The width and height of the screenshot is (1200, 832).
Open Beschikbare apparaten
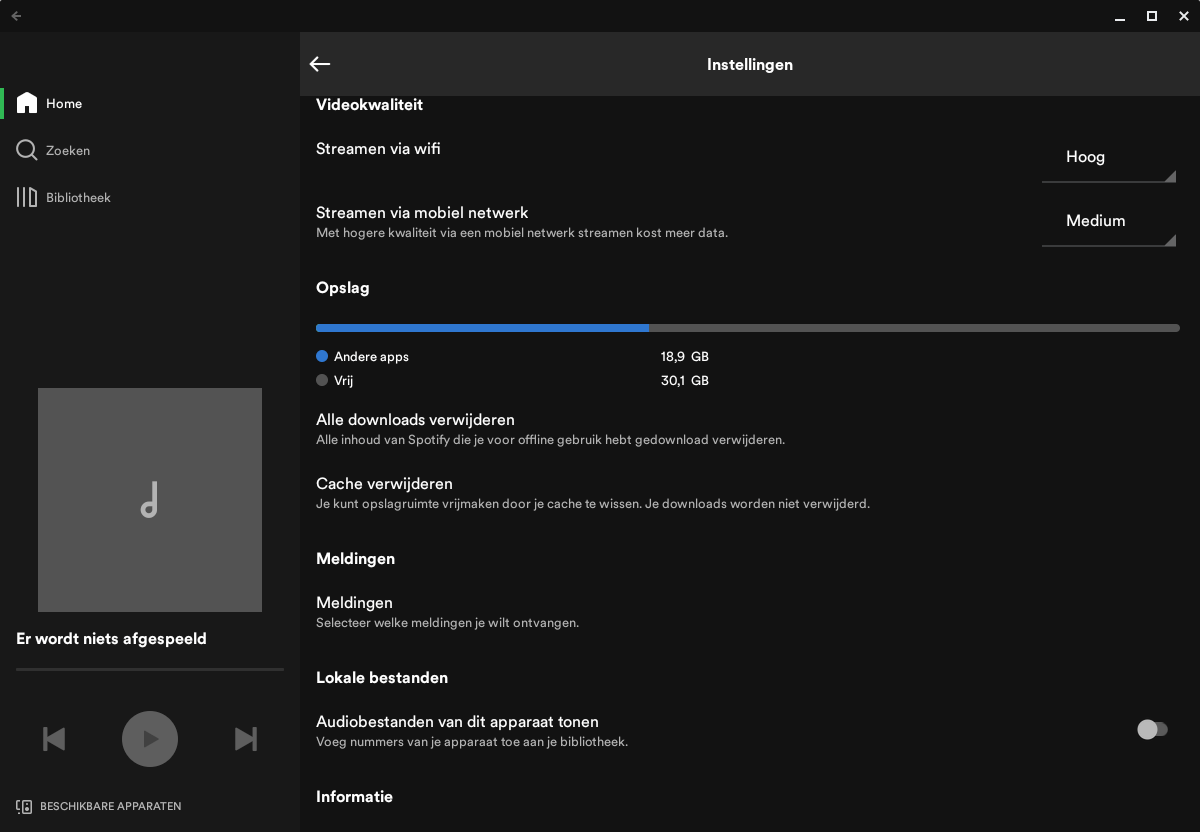pos(99,806)
